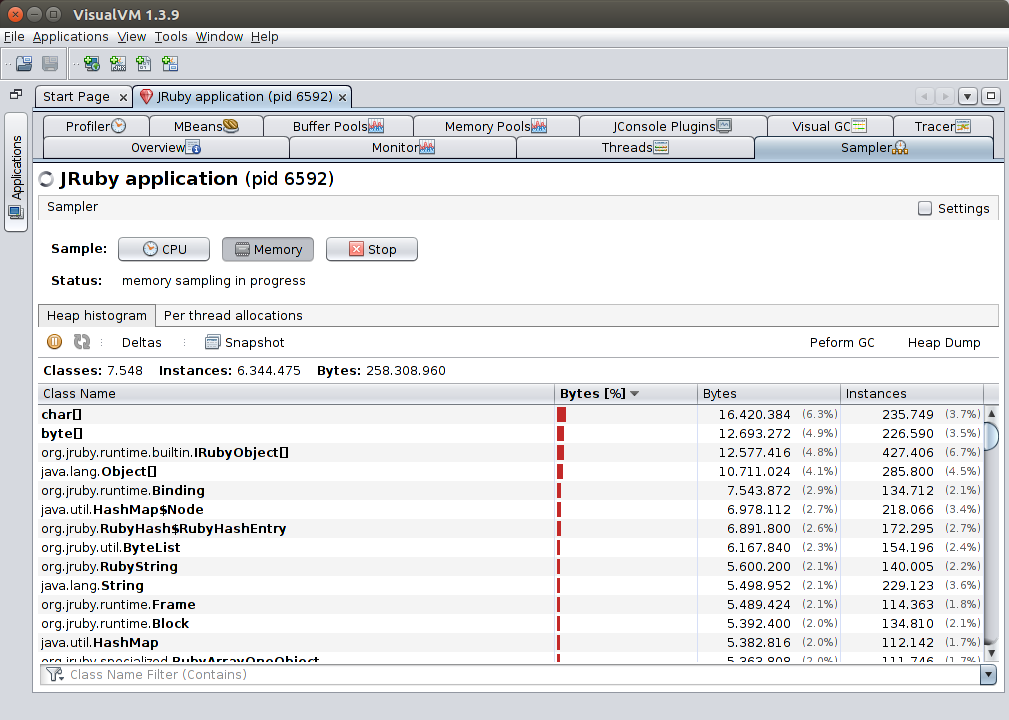Image resolution: width=1009 pixels, height=720 pixels.
Task: Select the java.util.HashMap$Node row
Action: (511, 510)
